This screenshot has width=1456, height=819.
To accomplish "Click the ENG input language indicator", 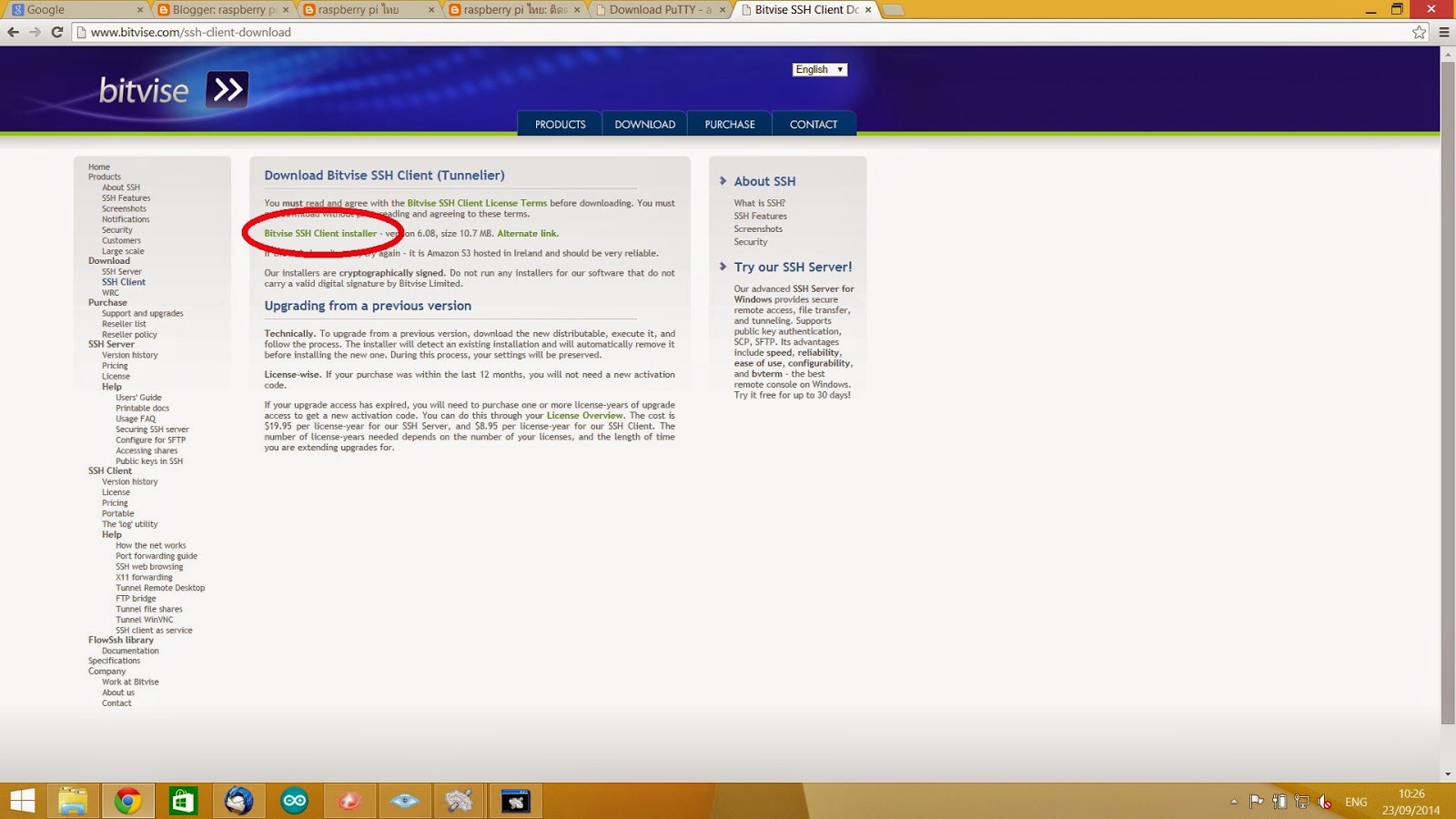I will (1356, 802).
